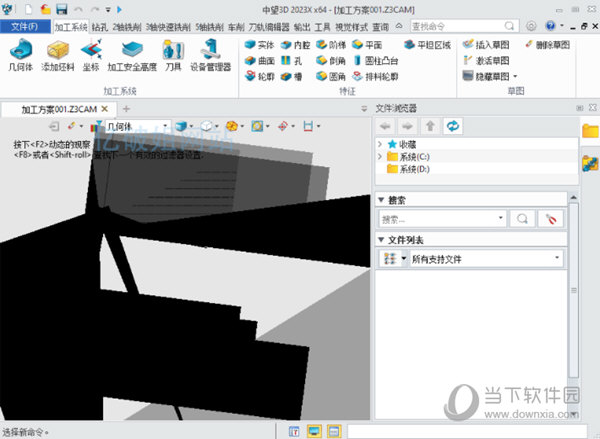Open the 坐标 coordinate tool
600x439 pixels.
point(91,55)
